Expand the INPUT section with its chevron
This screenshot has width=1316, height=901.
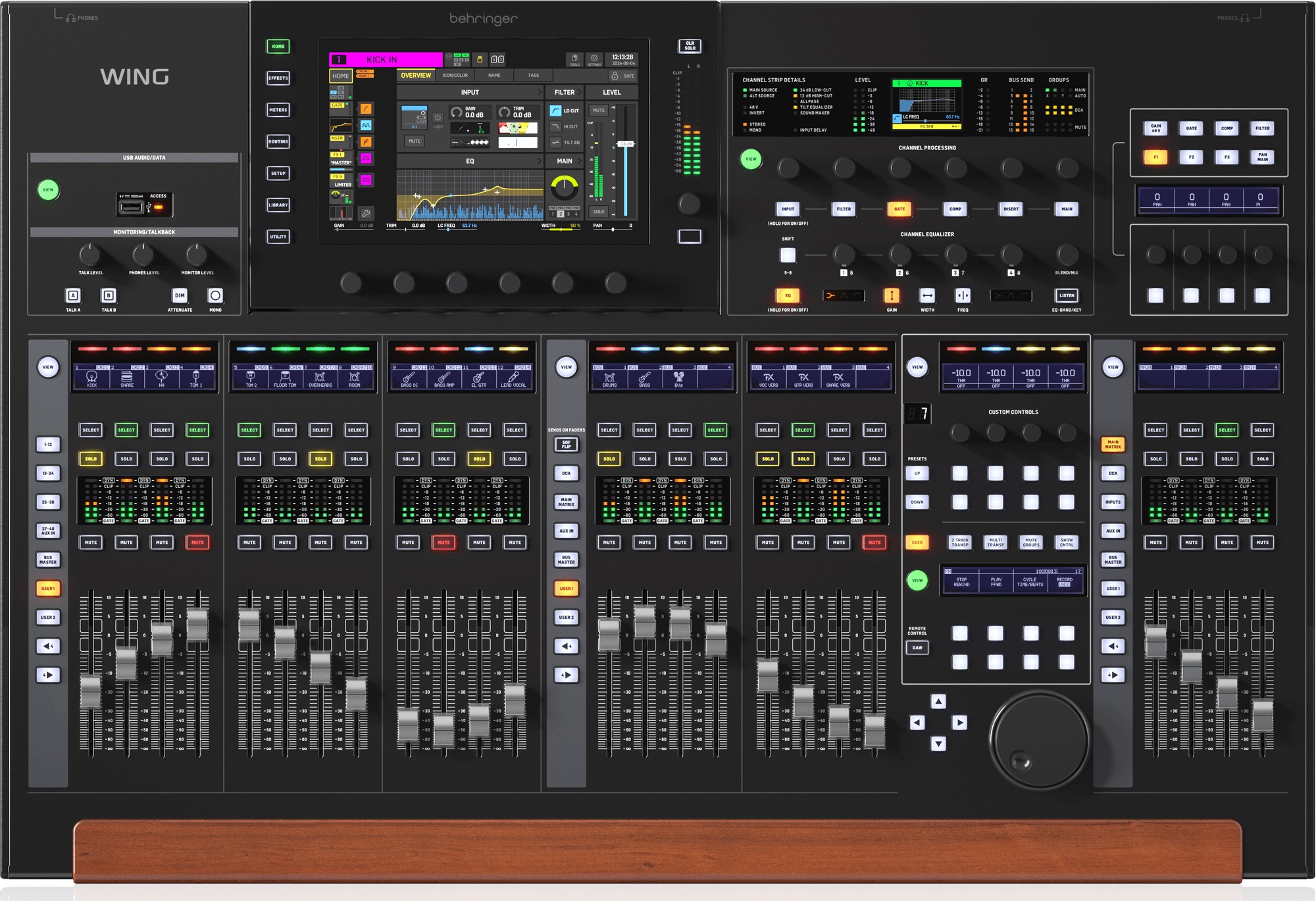point(540,92)
